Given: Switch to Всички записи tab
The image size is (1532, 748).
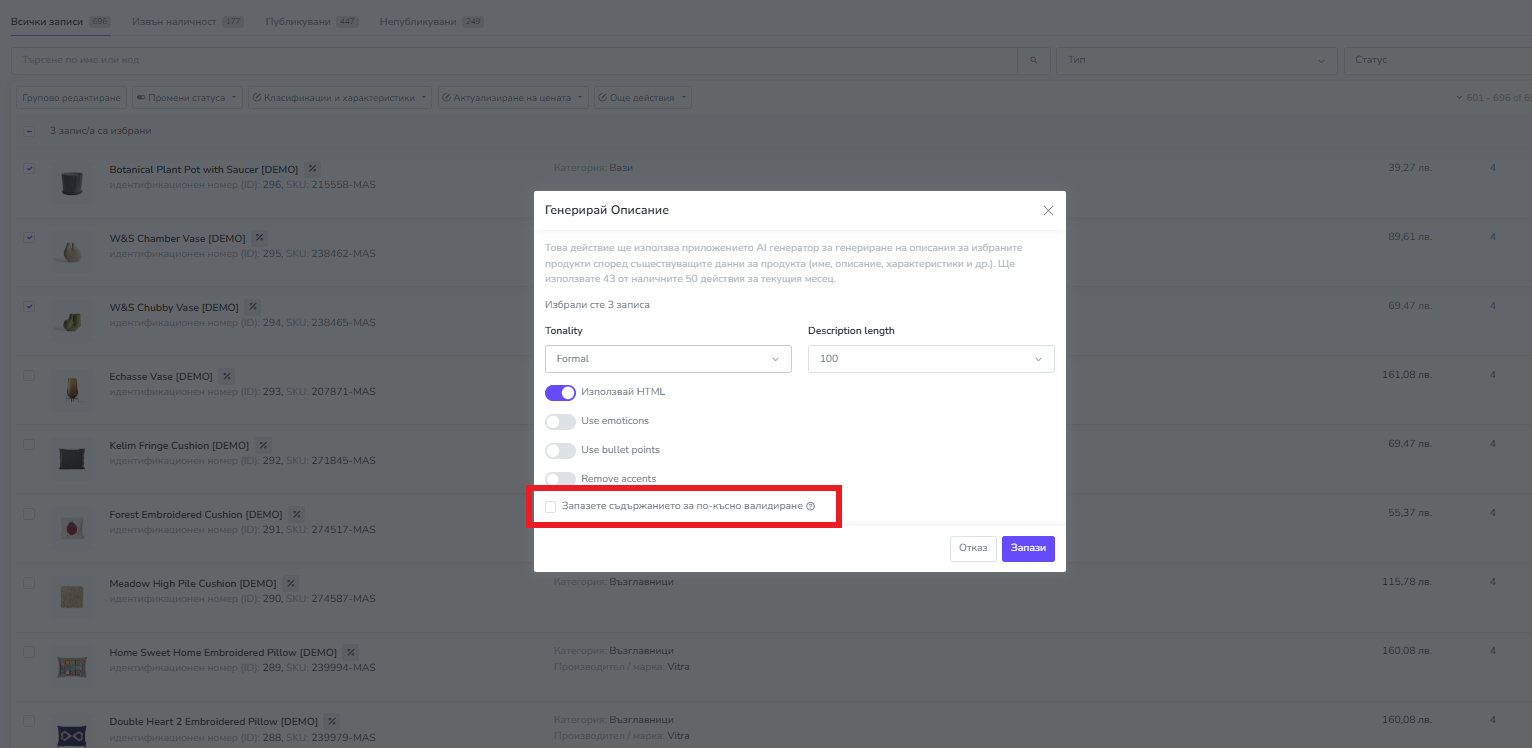Looking at the screenshot, I should tap(59, 21).
